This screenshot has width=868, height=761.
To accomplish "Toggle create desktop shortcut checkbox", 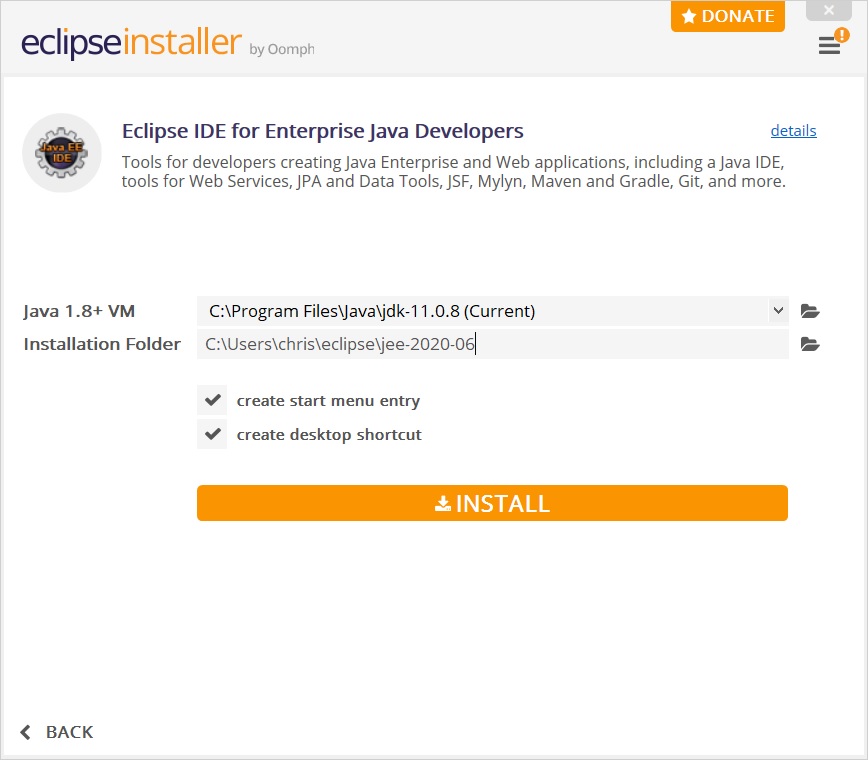I will (x=212, y=434).
